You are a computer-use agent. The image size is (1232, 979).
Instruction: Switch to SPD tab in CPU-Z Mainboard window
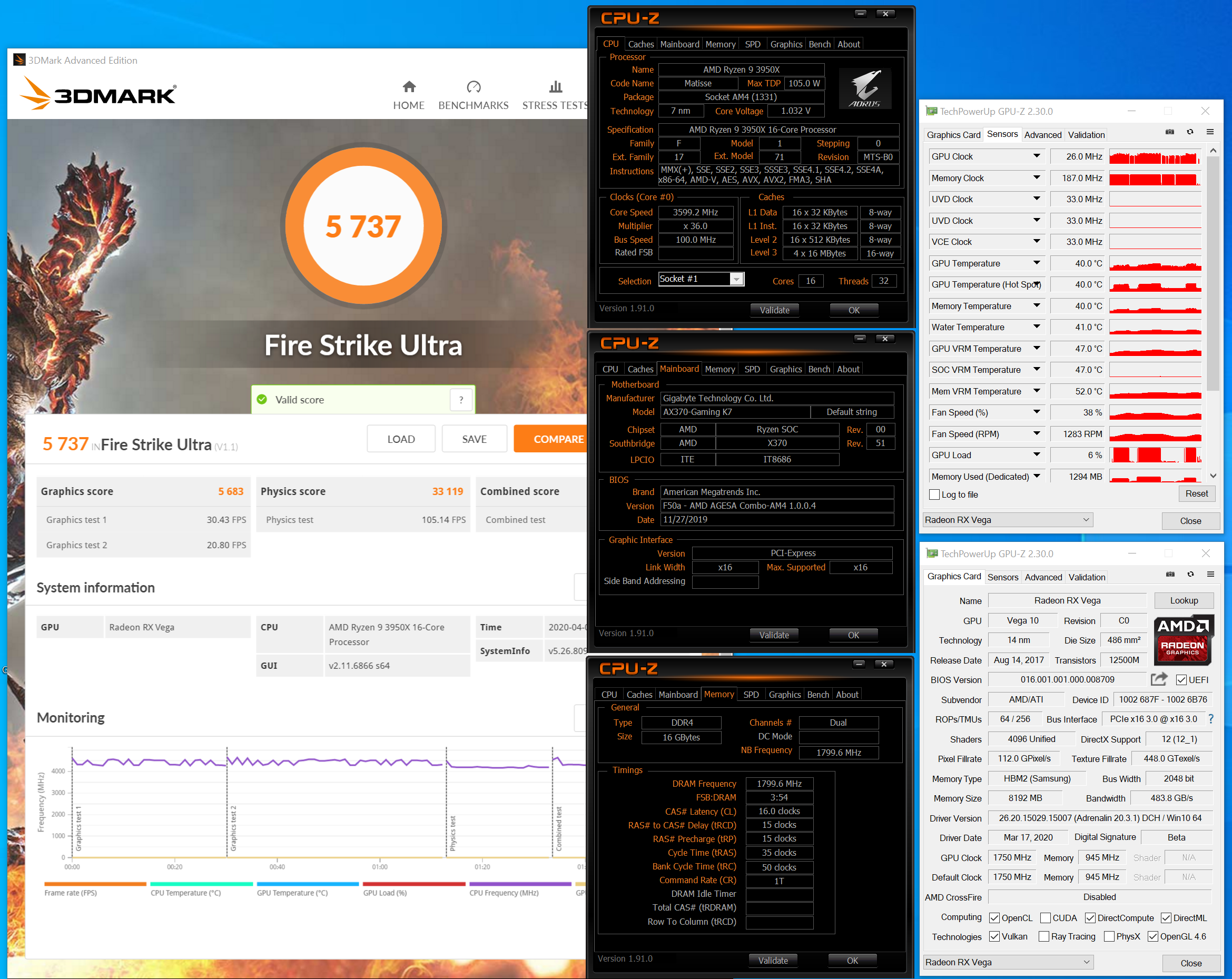click(752, 369)
